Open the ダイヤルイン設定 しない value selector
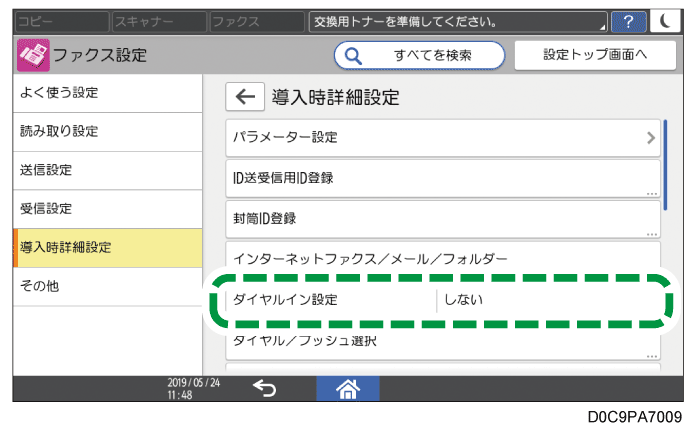The width and height of the screenshot is (691, 427). point(545,300)
